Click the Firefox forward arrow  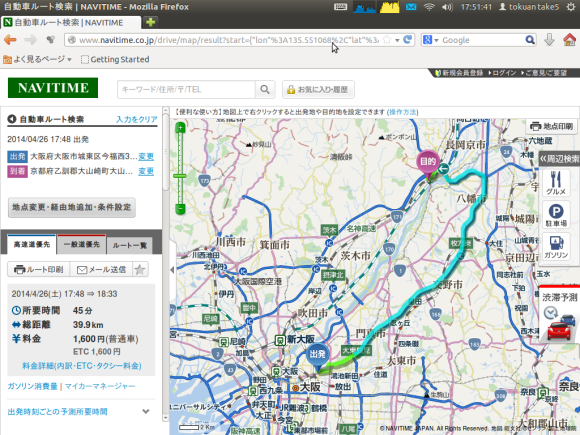30,40
